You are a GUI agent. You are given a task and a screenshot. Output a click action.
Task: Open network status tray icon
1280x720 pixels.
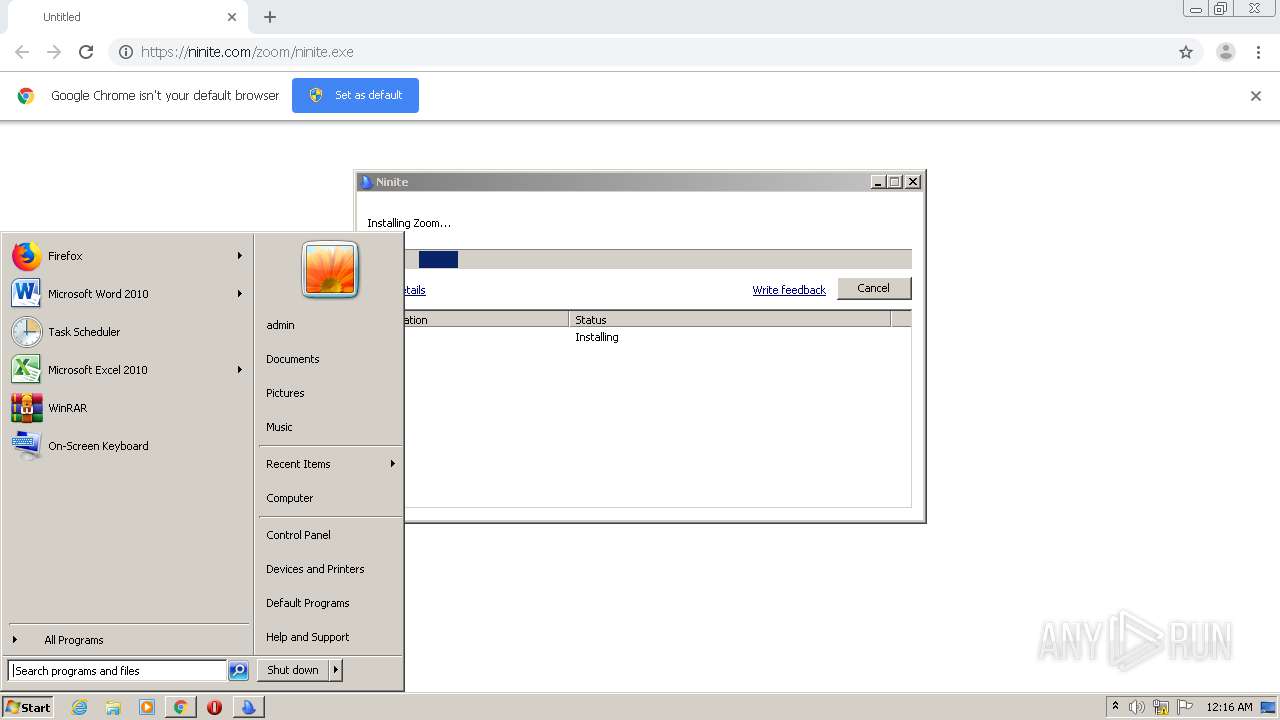(1161, 707)
